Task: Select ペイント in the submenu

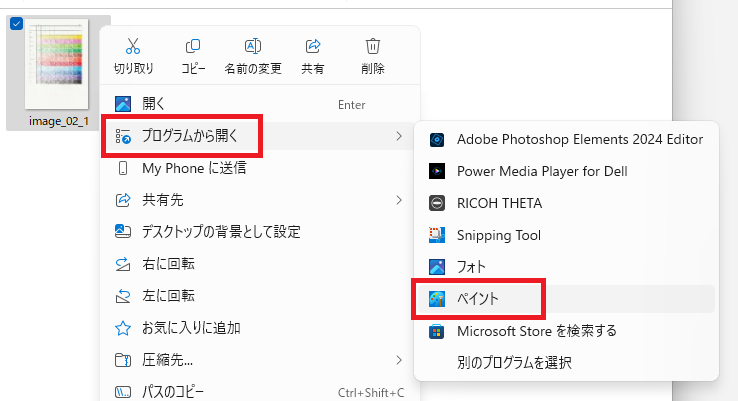Action: pyautogui.click(x=566, y=299)
